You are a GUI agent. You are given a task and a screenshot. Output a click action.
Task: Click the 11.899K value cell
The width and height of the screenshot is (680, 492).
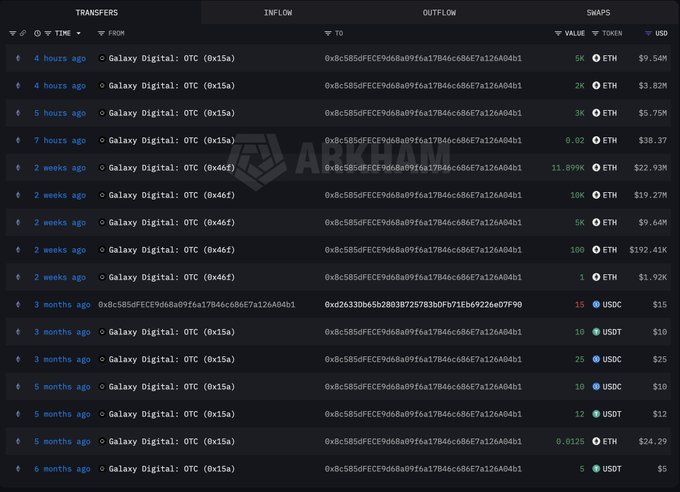point(568,167)
